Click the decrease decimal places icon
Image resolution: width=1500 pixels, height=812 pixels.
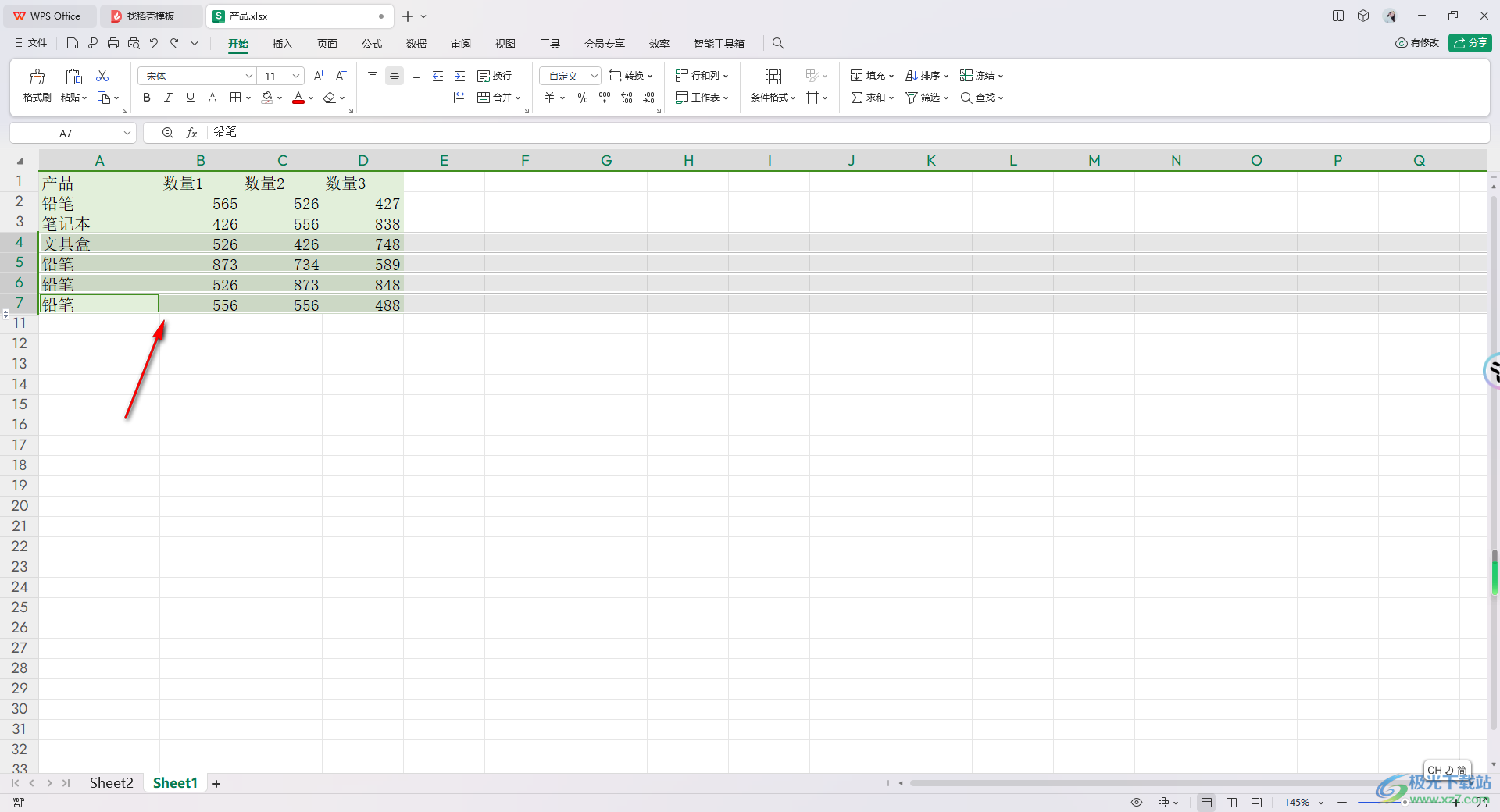pos(649,98)
